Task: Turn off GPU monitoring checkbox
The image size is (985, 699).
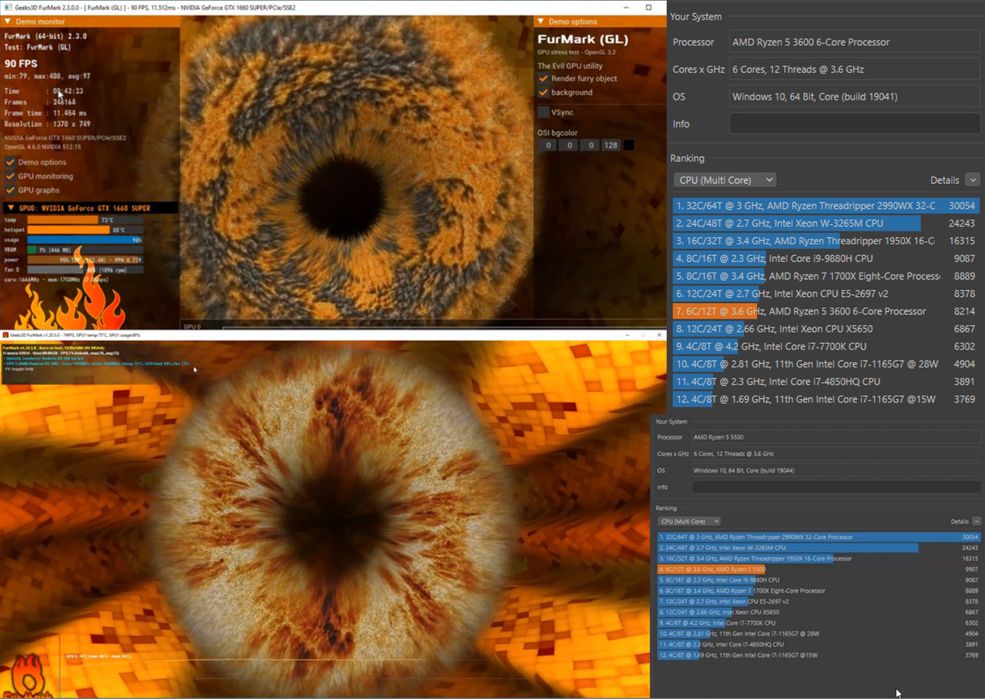Action: click(10, 176)
